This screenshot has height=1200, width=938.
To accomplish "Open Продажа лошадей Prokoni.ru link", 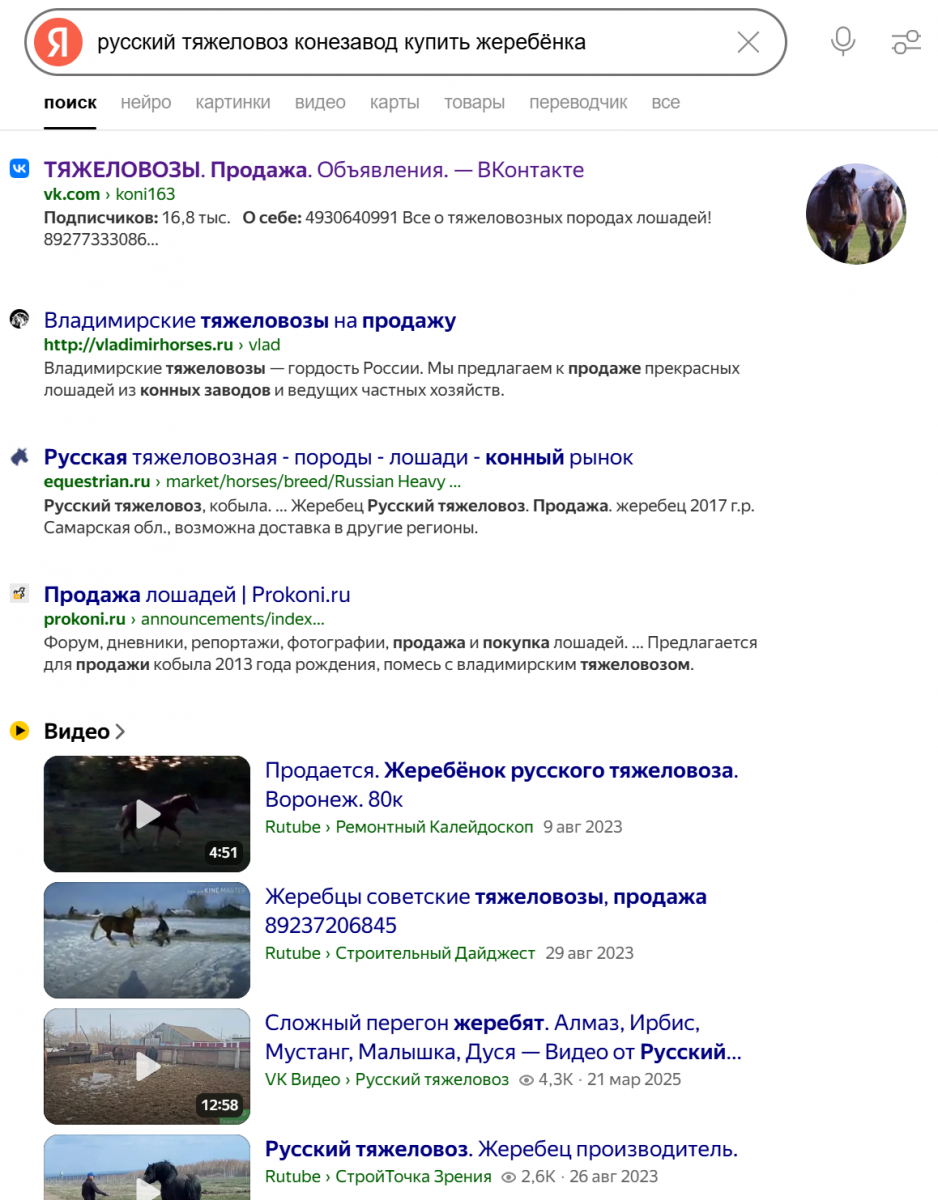I will [197, 595].
